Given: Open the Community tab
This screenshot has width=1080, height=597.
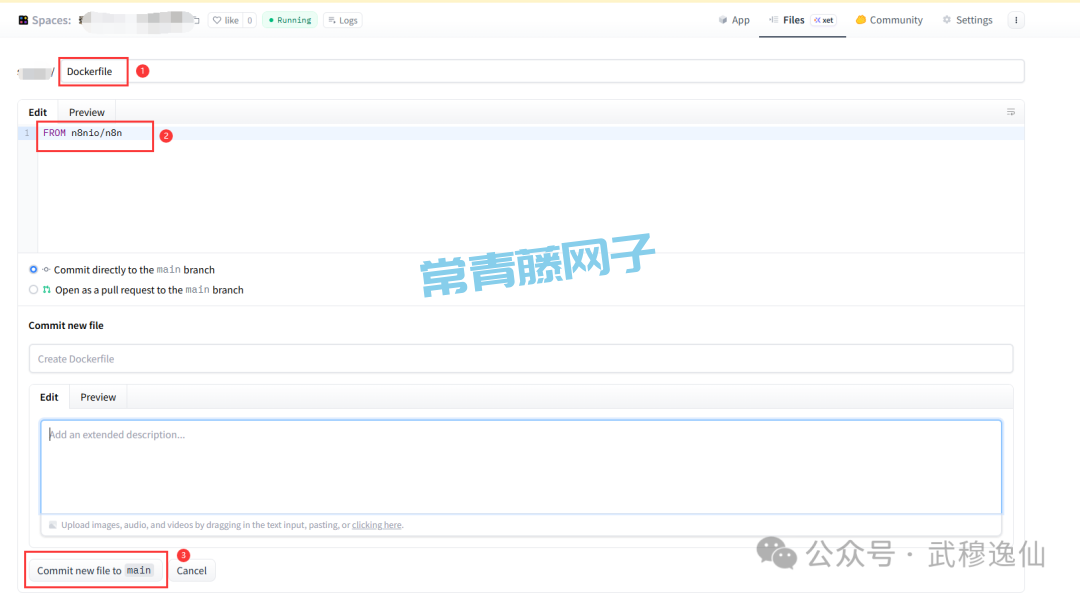Looking at the screenshot, I should point(888,20).
